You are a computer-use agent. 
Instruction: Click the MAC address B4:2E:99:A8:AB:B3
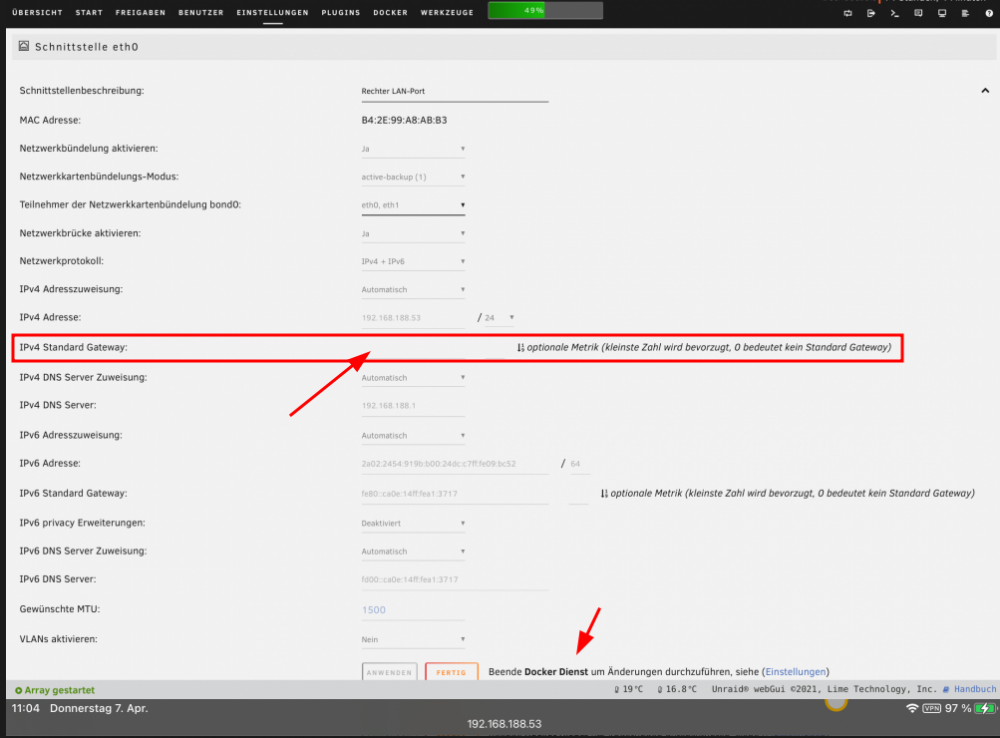click(404, 120)
